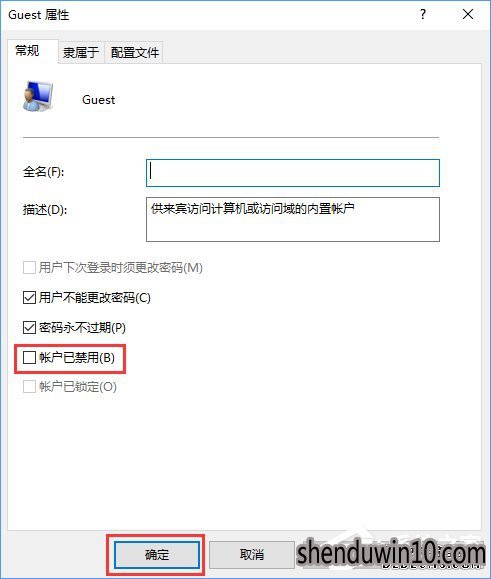Click the Guest 属性 title bar text

(x=39, y=15)
